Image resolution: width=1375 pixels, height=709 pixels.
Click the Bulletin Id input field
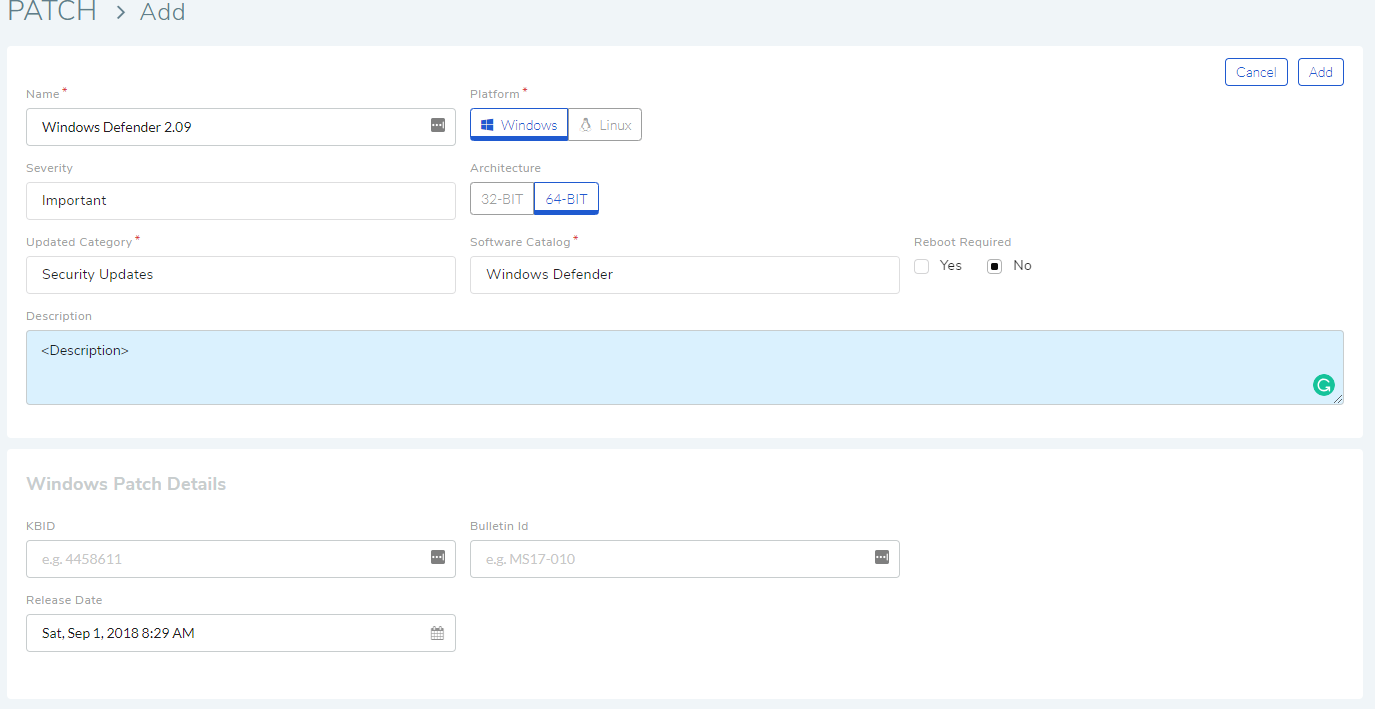[685, 559]
